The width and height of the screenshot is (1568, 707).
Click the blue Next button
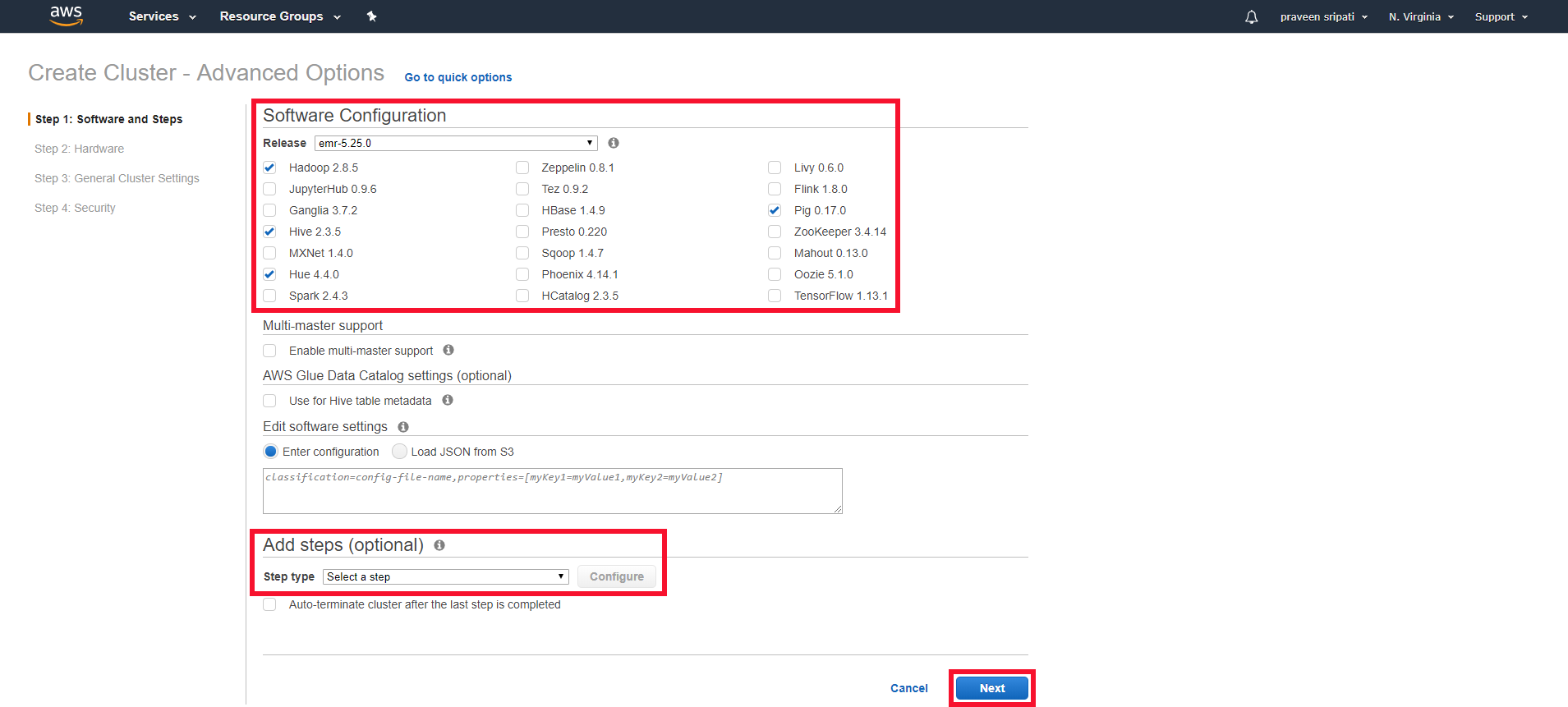click(992, 688)
